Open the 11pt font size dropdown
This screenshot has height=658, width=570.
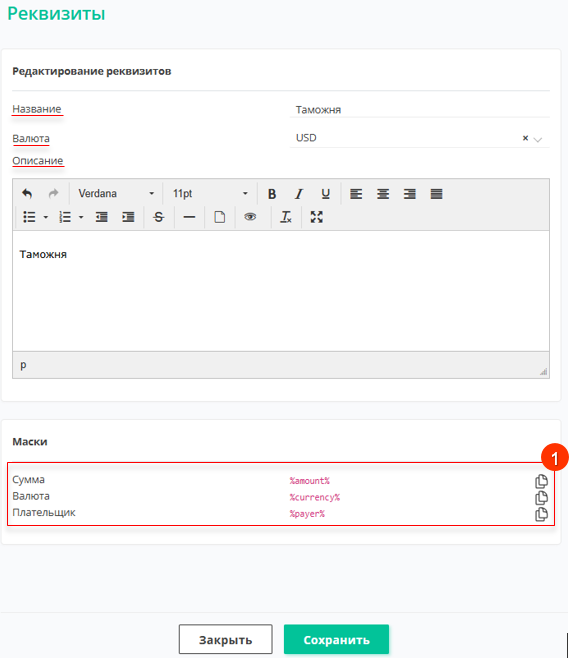click(210, 194)
